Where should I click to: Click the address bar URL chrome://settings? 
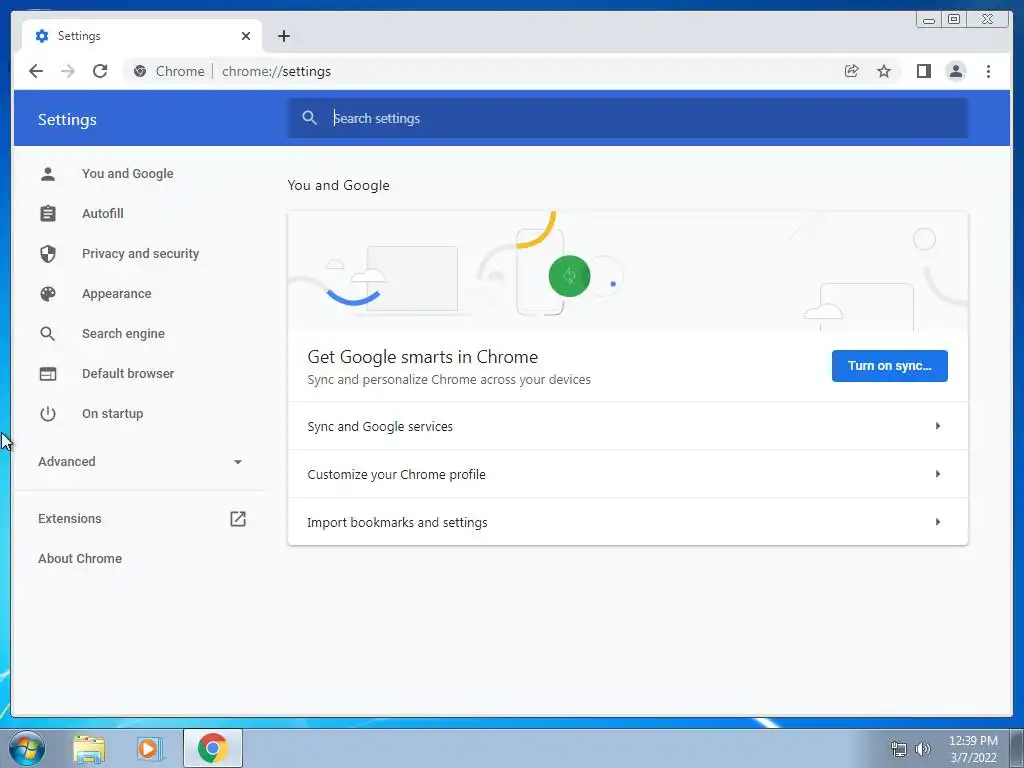point(276,71)
